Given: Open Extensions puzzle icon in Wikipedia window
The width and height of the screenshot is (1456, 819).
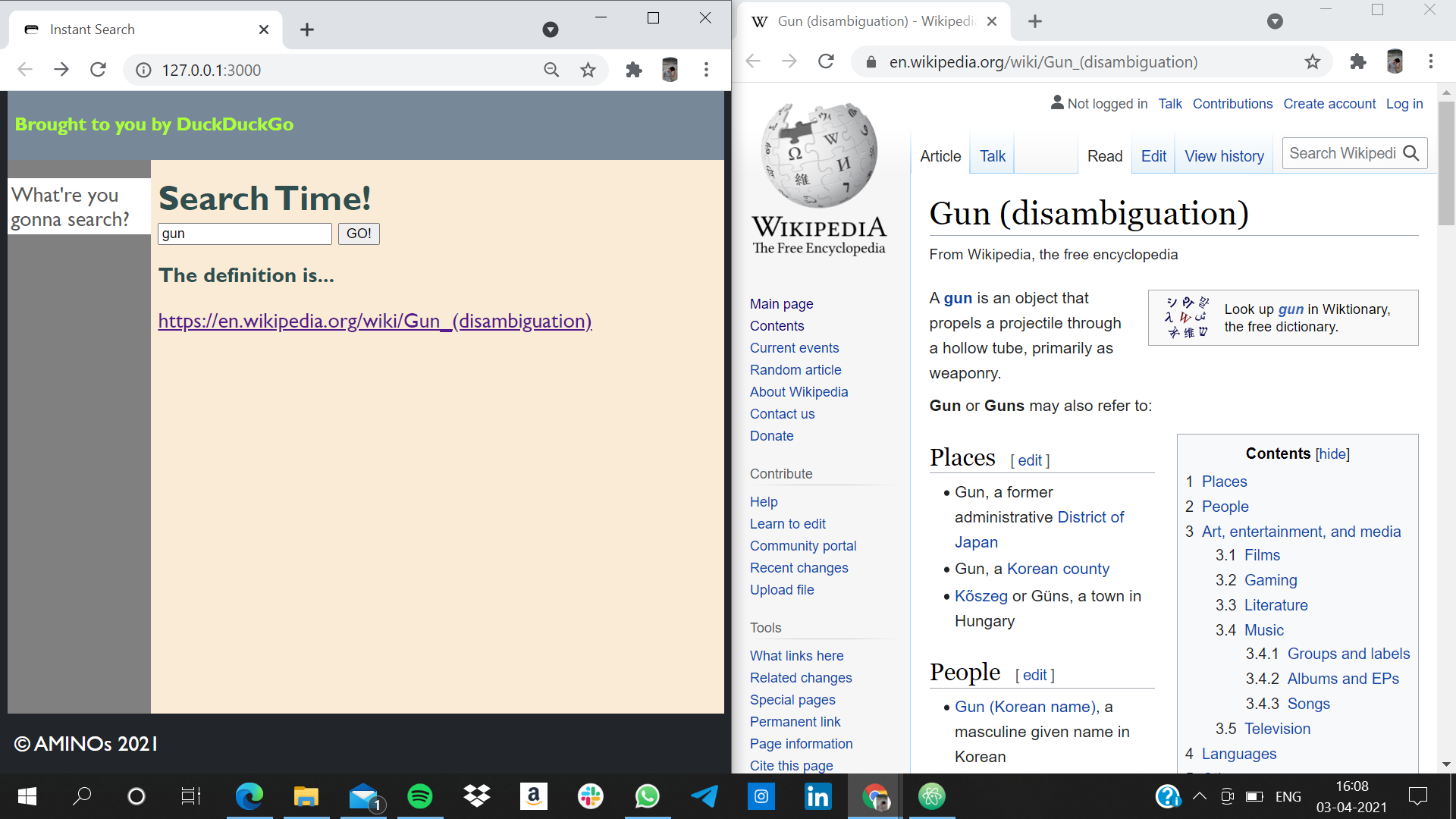Looking at the screenshot, I should 1358,61.
